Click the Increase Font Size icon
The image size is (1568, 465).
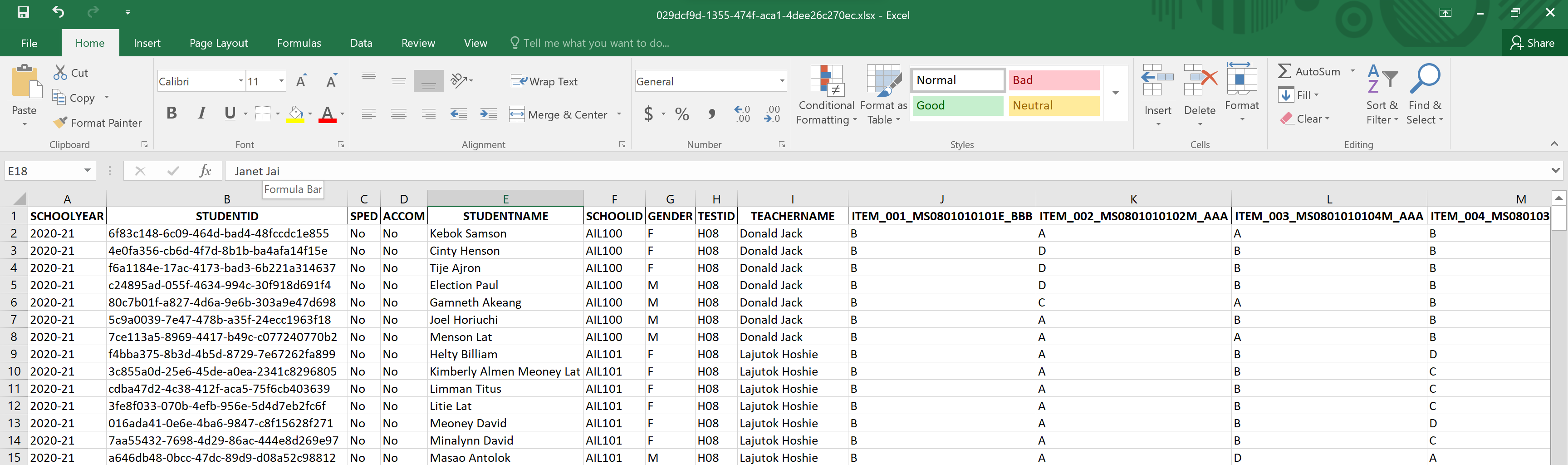click(301, 82)
